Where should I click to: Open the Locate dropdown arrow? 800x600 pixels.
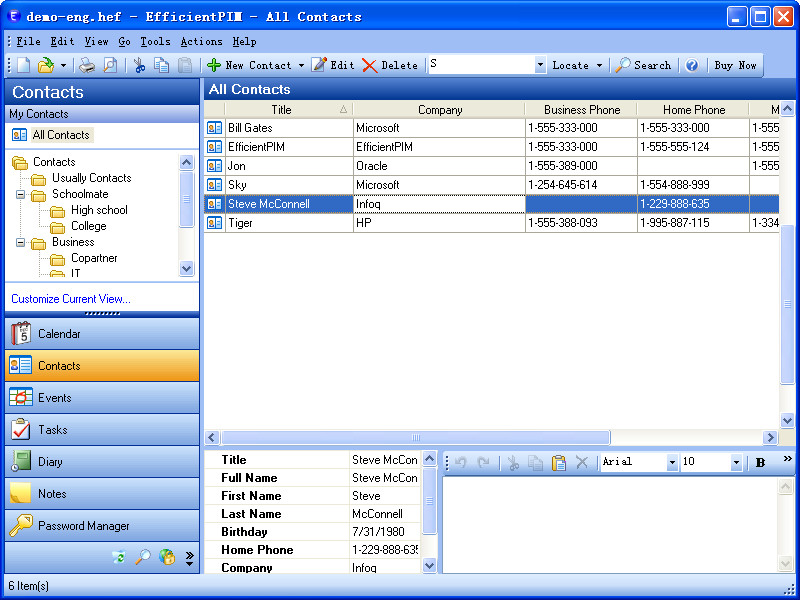(599, 65)
